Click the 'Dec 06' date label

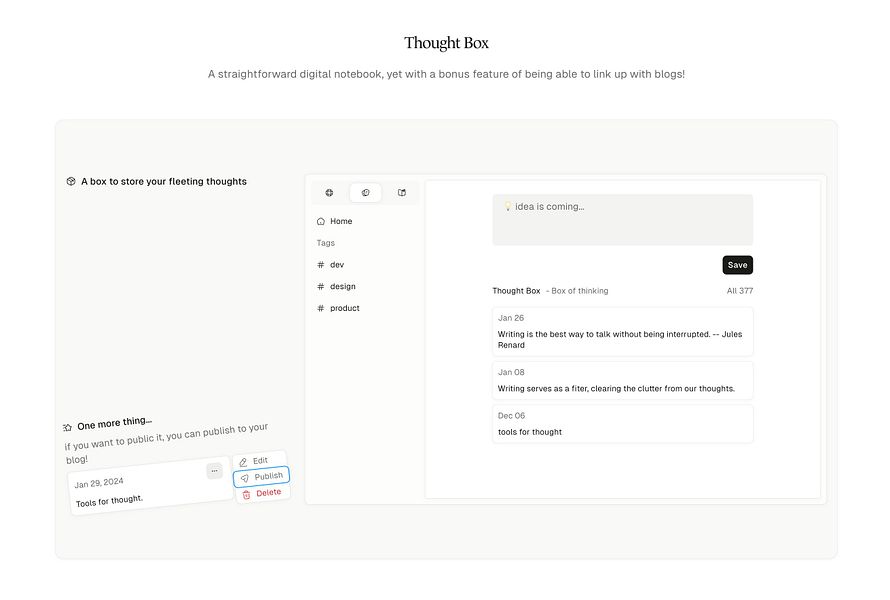pos(511,416)
